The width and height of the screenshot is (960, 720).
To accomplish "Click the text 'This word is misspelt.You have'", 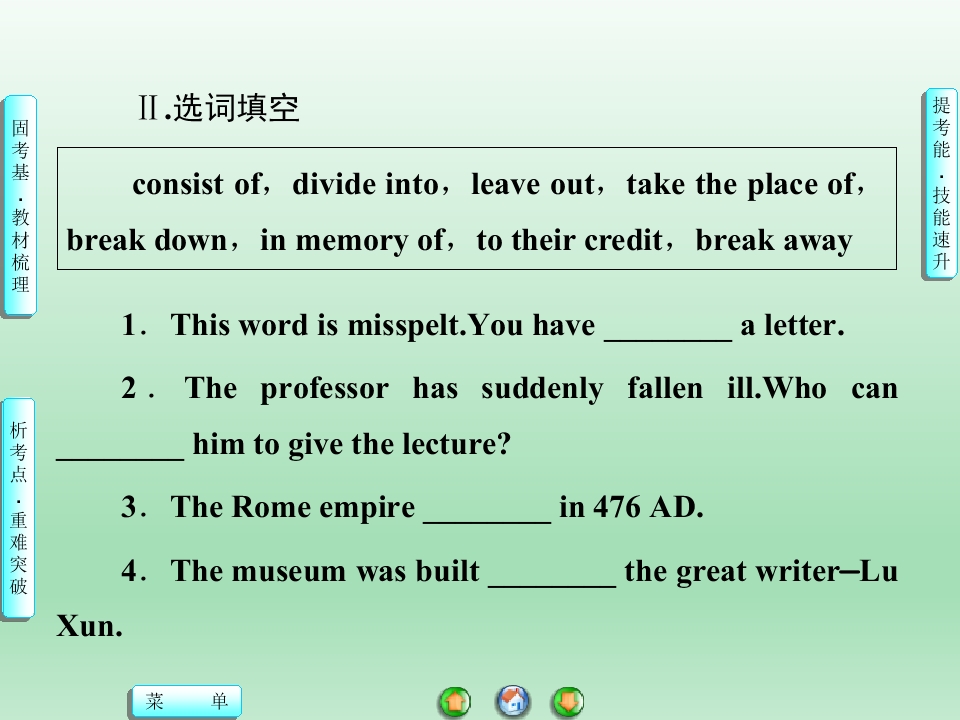I will click(383, 325).
